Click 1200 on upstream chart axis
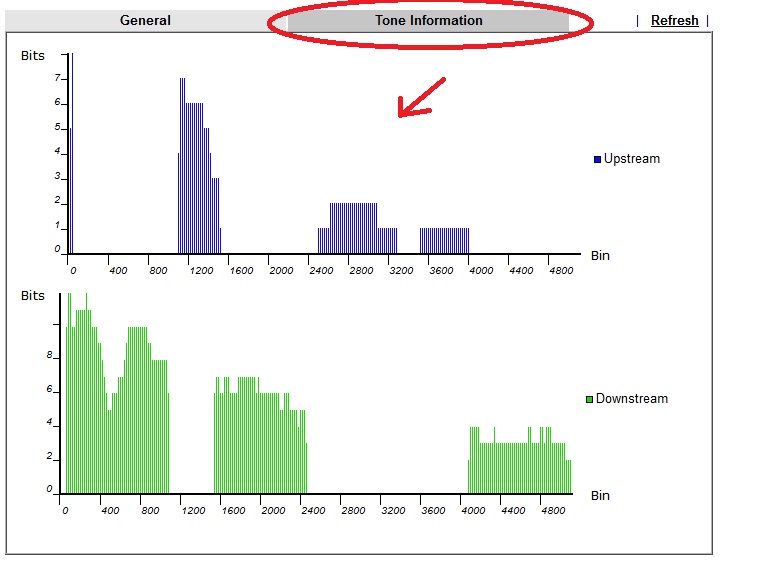Screen dimensions: 758x571 (201, 270)
